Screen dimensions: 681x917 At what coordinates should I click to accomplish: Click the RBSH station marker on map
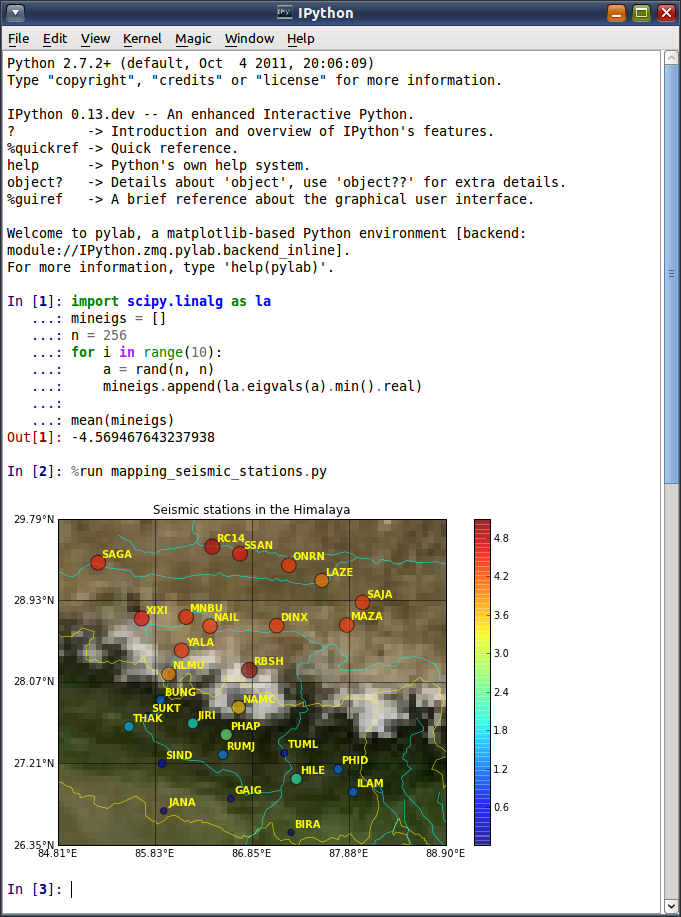click(x=249, y=670)
